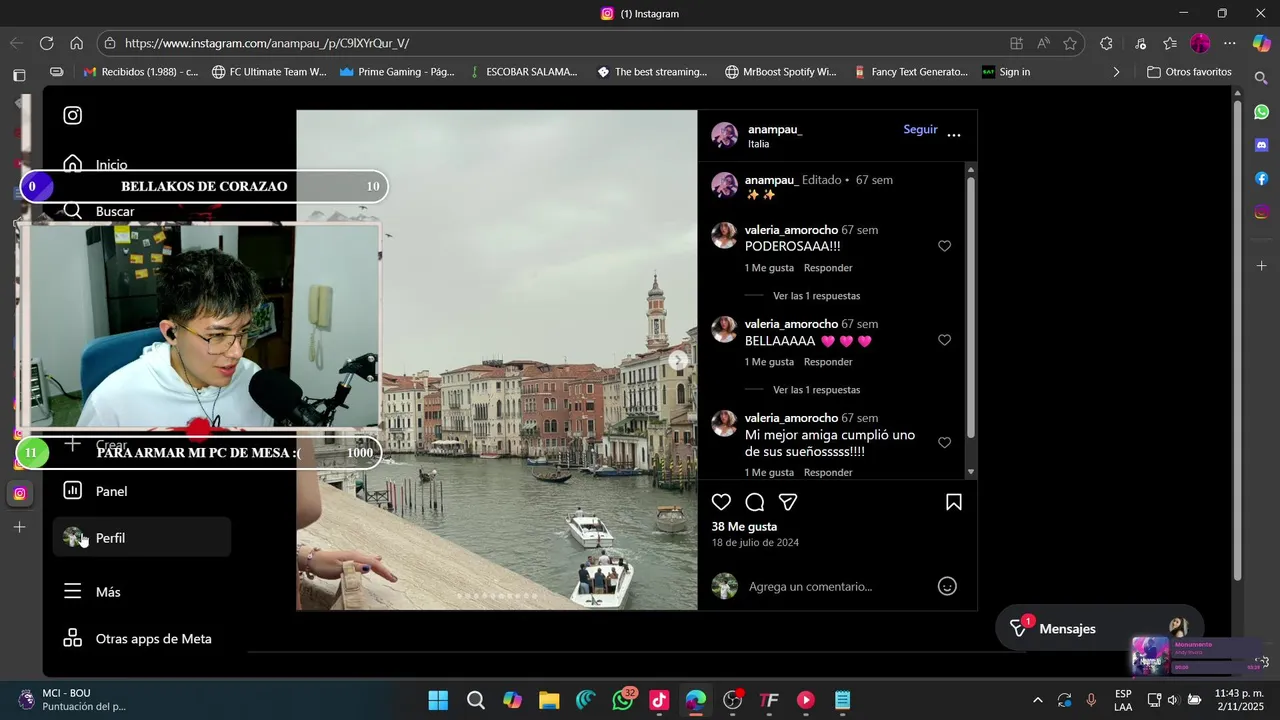Open the taskbar clock showing 11:43 p. m.

(1239, 700)
